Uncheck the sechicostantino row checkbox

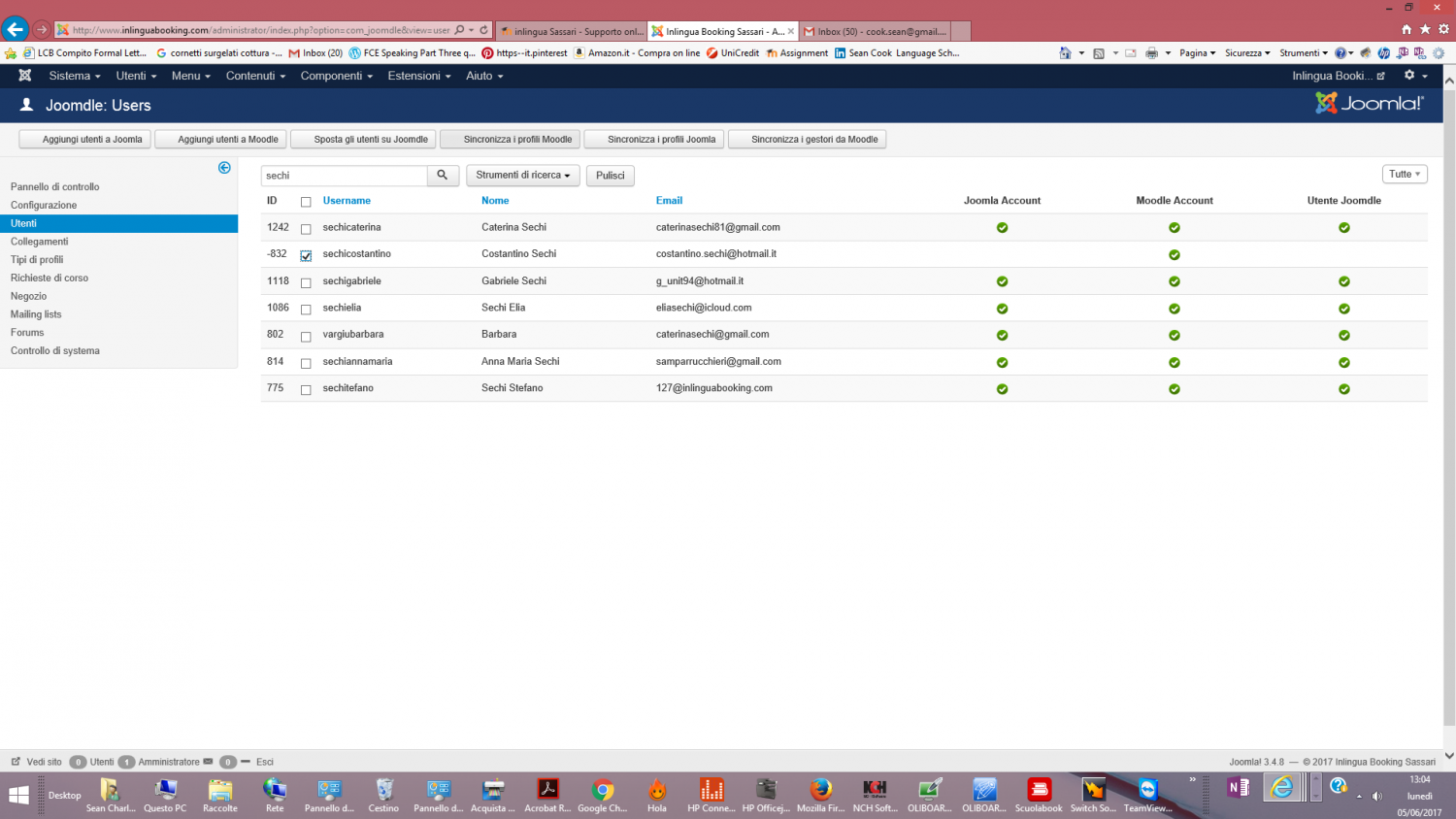306,256
